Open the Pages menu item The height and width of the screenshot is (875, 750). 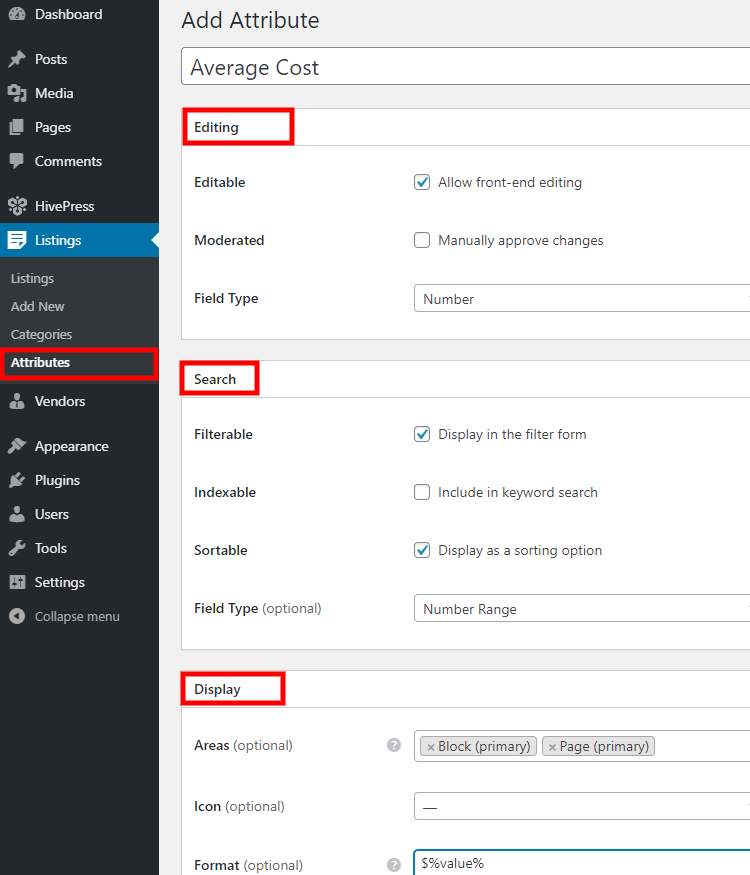click(x=79, y=127)
